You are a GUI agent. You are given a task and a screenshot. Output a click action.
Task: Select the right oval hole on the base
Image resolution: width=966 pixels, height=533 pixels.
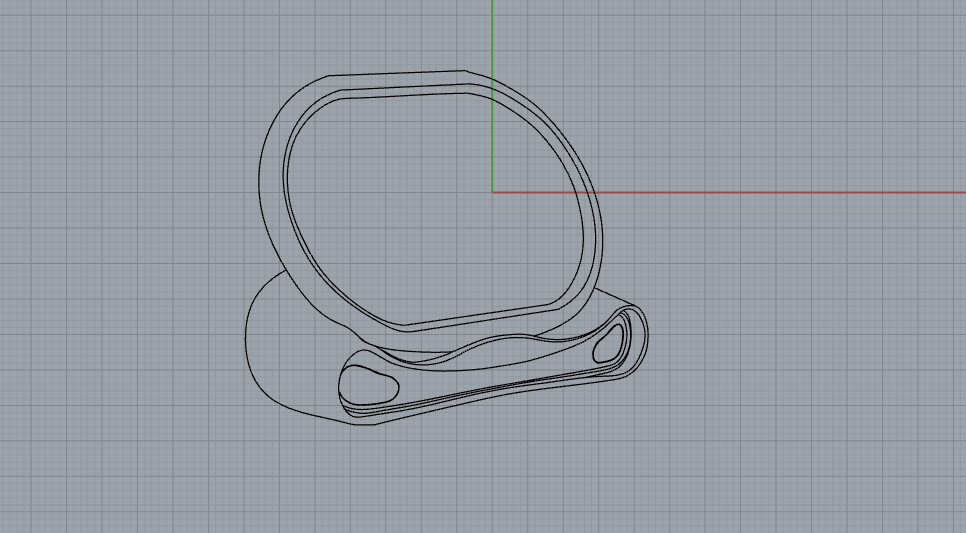pyautogui.click(x=609, y=343)
